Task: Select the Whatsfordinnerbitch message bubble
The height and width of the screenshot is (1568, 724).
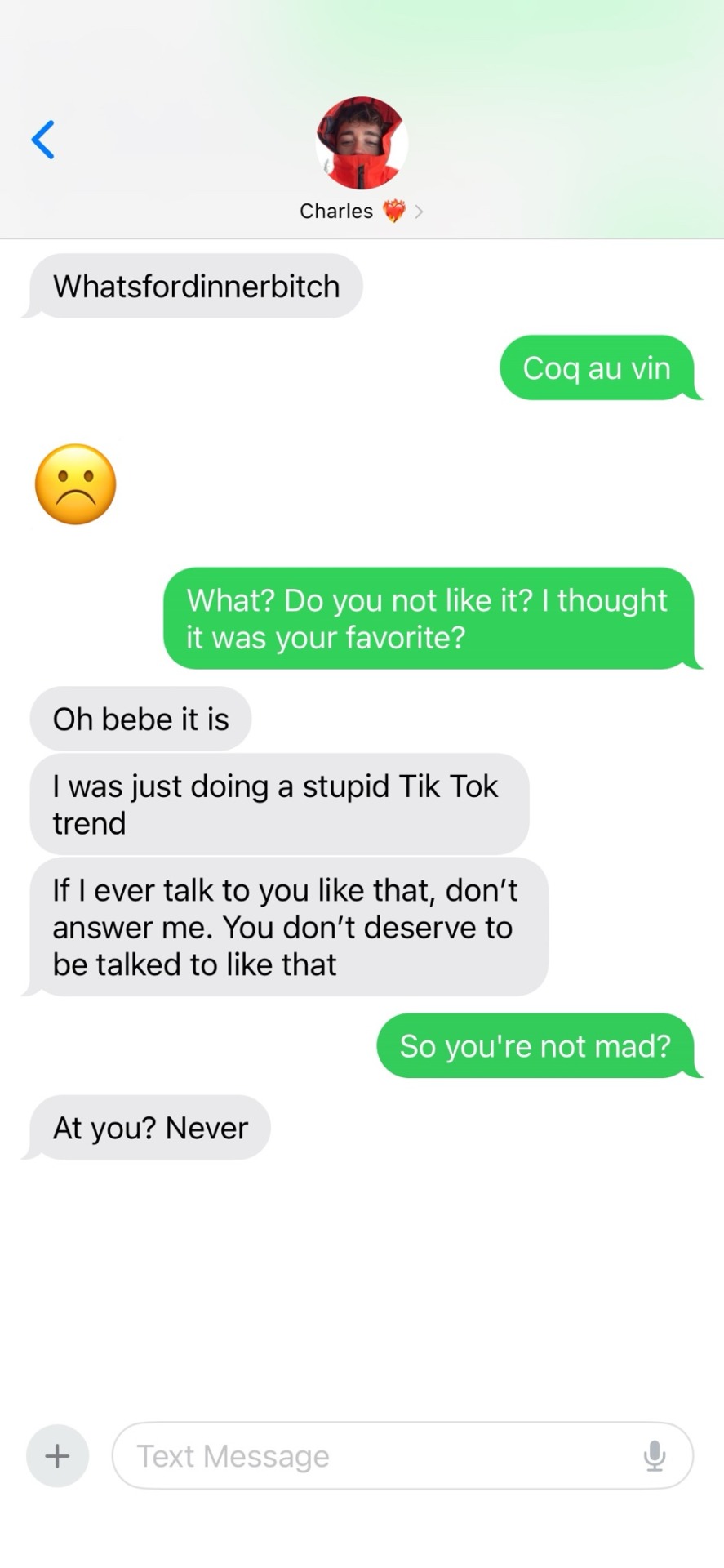Action: [196, 286]
